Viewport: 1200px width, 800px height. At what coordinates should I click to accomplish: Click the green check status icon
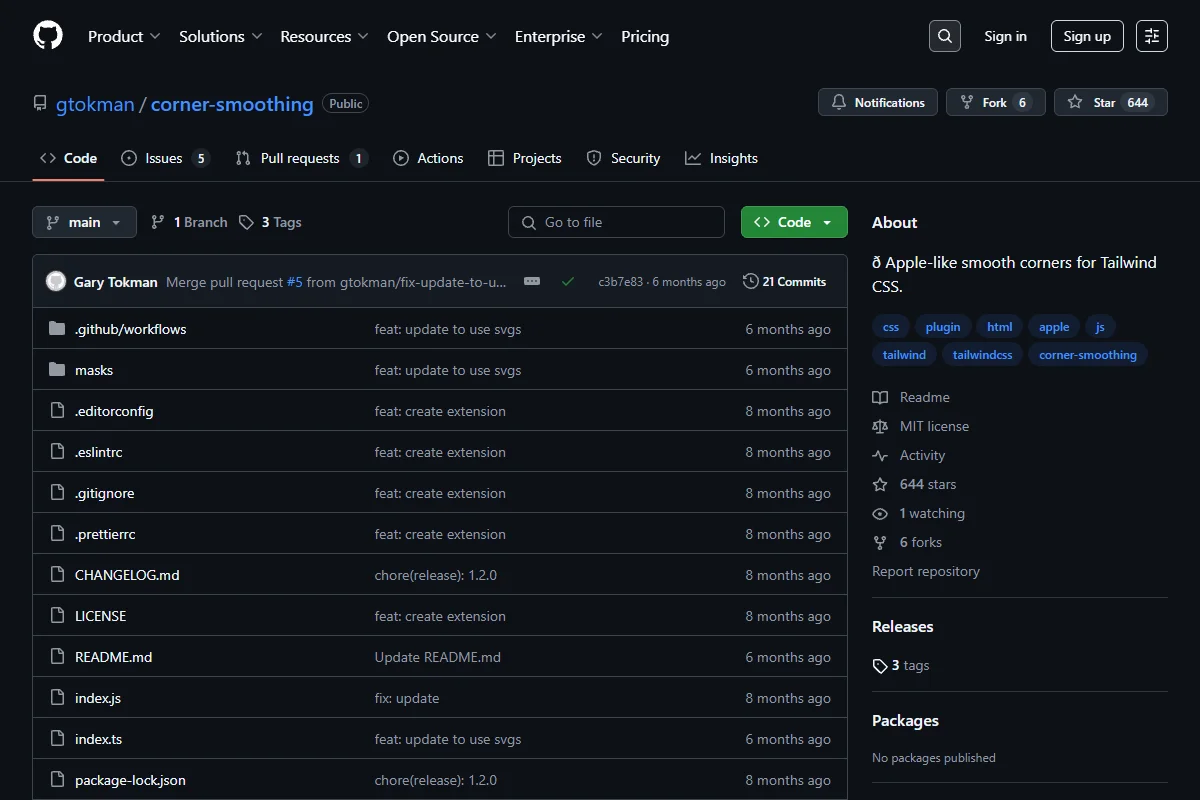pyautogui.click(x=568, y=282)
